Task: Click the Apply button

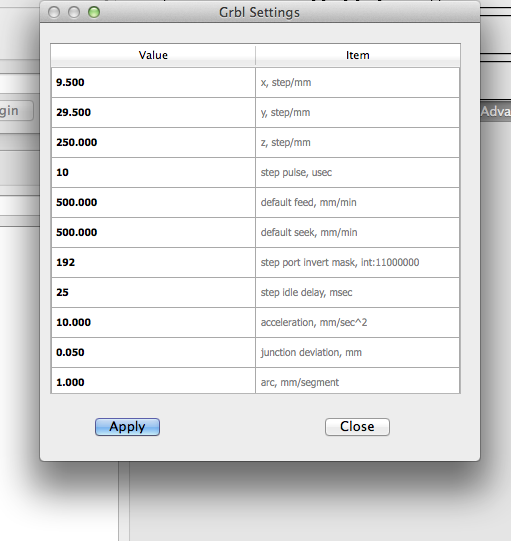Action: point(127,427)
